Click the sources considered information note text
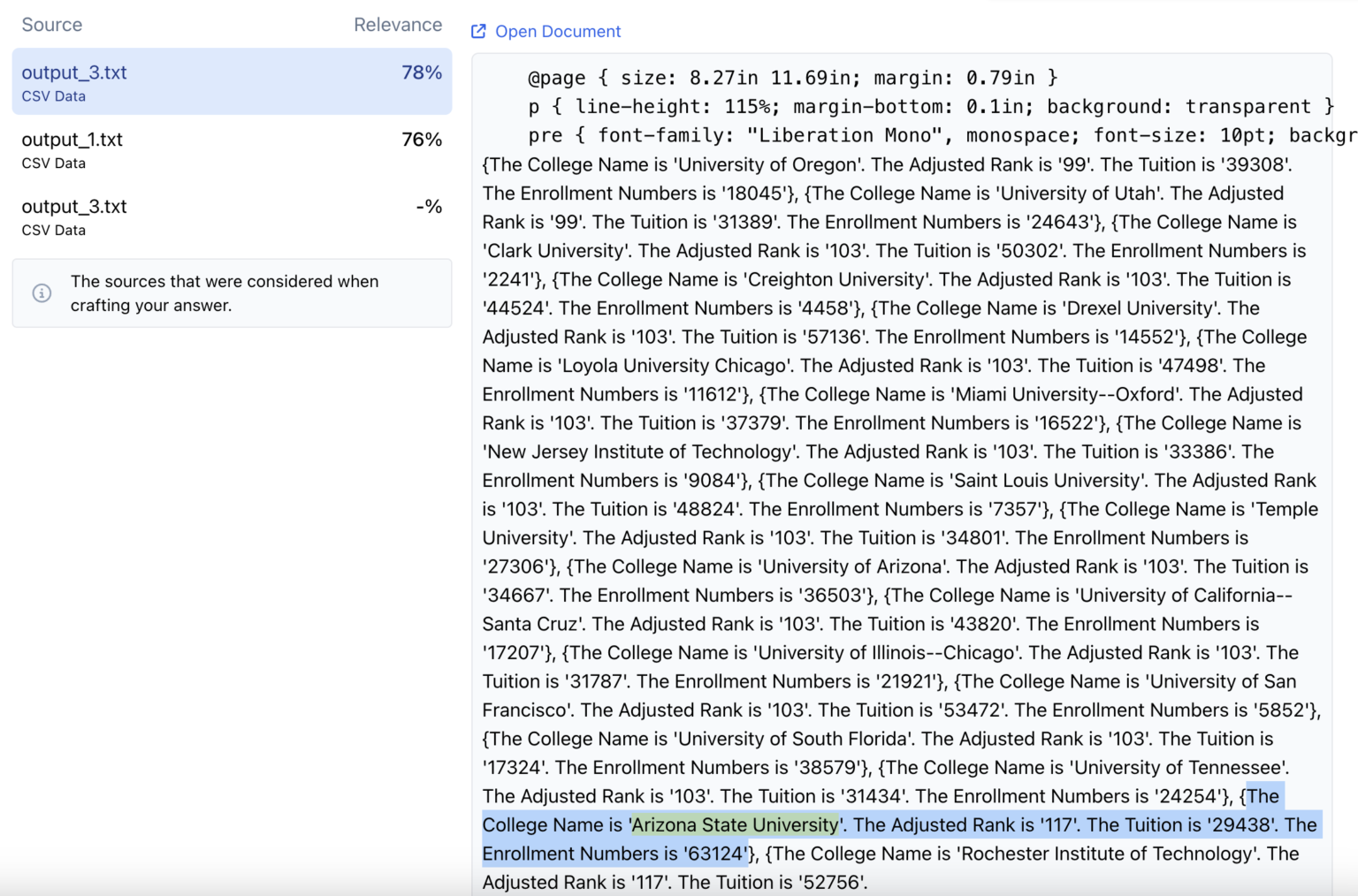Image resolution: width=1358 pixels, height=896 pixels. pyautogui.click(x=225, y=293)
